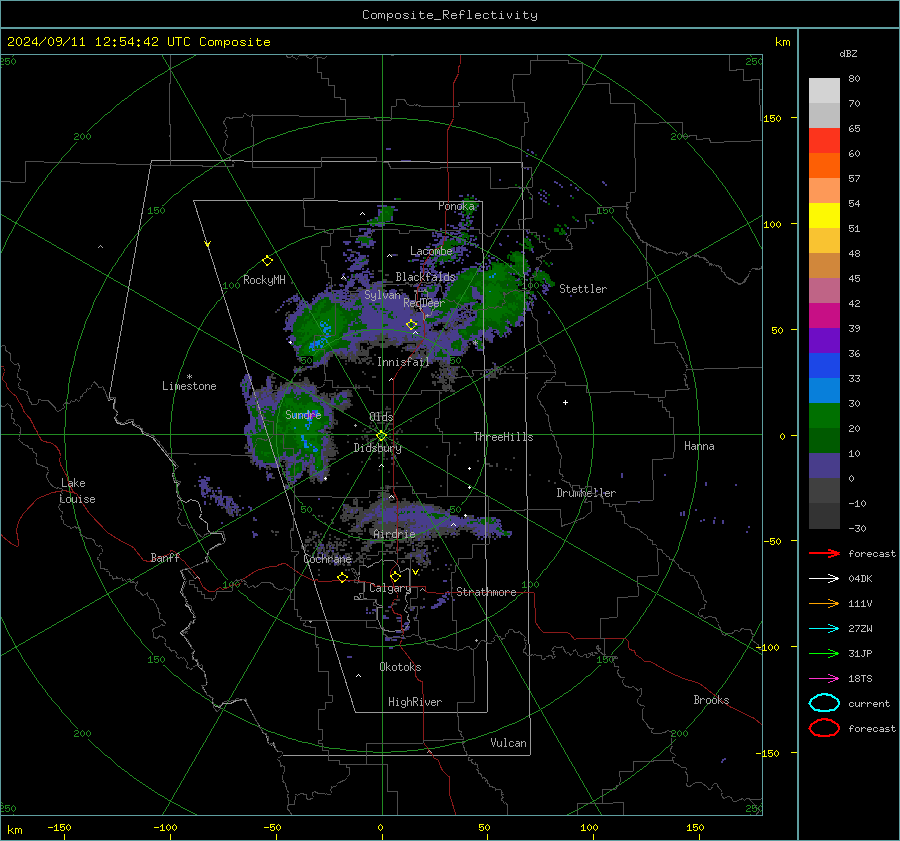Select the cyan 27ZW arrow legend icon
Viewport: 900px width, 841px height.
point(824,629)
